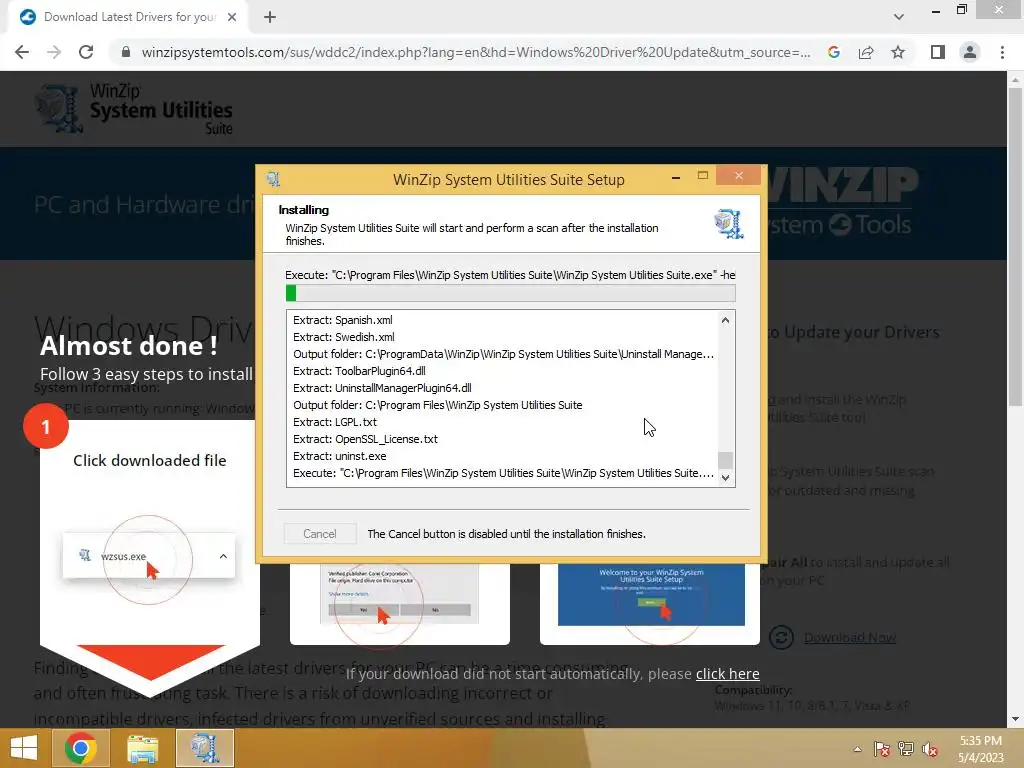This screenshot has width=1024, height=768.
Task: Minimize the WinZip Setup window
Action: (x=676, y=177)
